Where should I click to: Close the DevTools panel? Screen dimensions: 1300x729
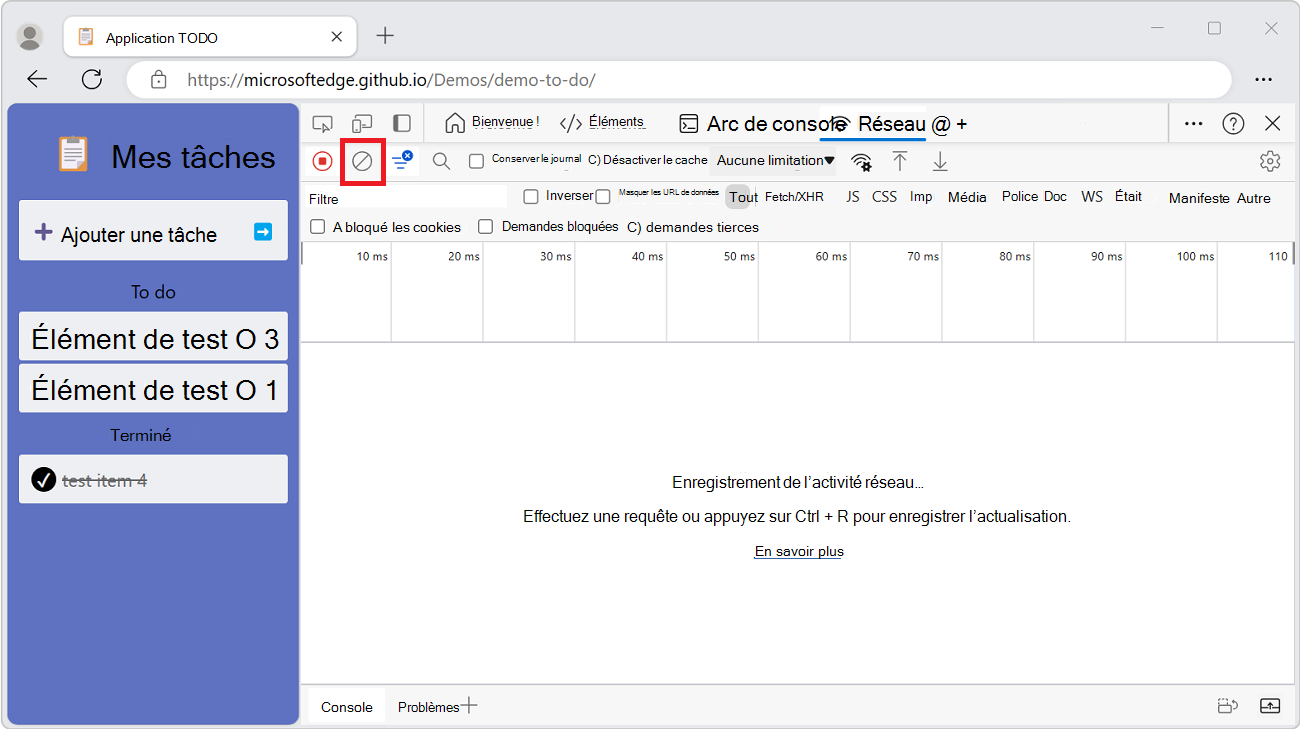point(1272,123)
